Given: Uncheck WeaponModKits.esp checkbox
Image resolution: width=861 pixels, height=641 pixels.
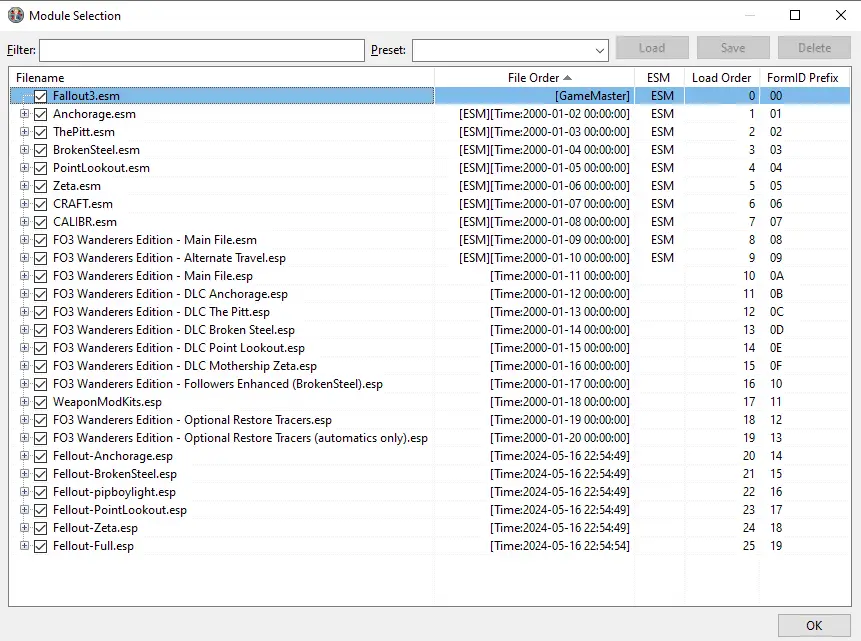Looking at the screenshot, I should pos(41,402).
